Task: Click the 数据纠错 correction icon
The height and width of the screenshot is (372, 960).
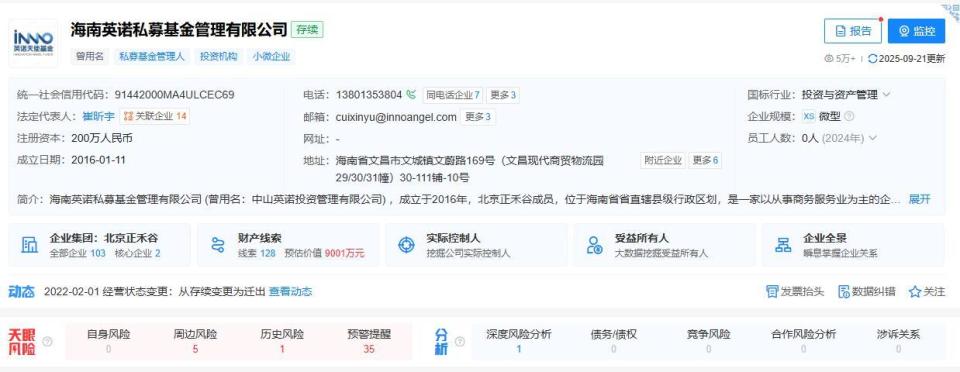Action: [x=844, y=292]
